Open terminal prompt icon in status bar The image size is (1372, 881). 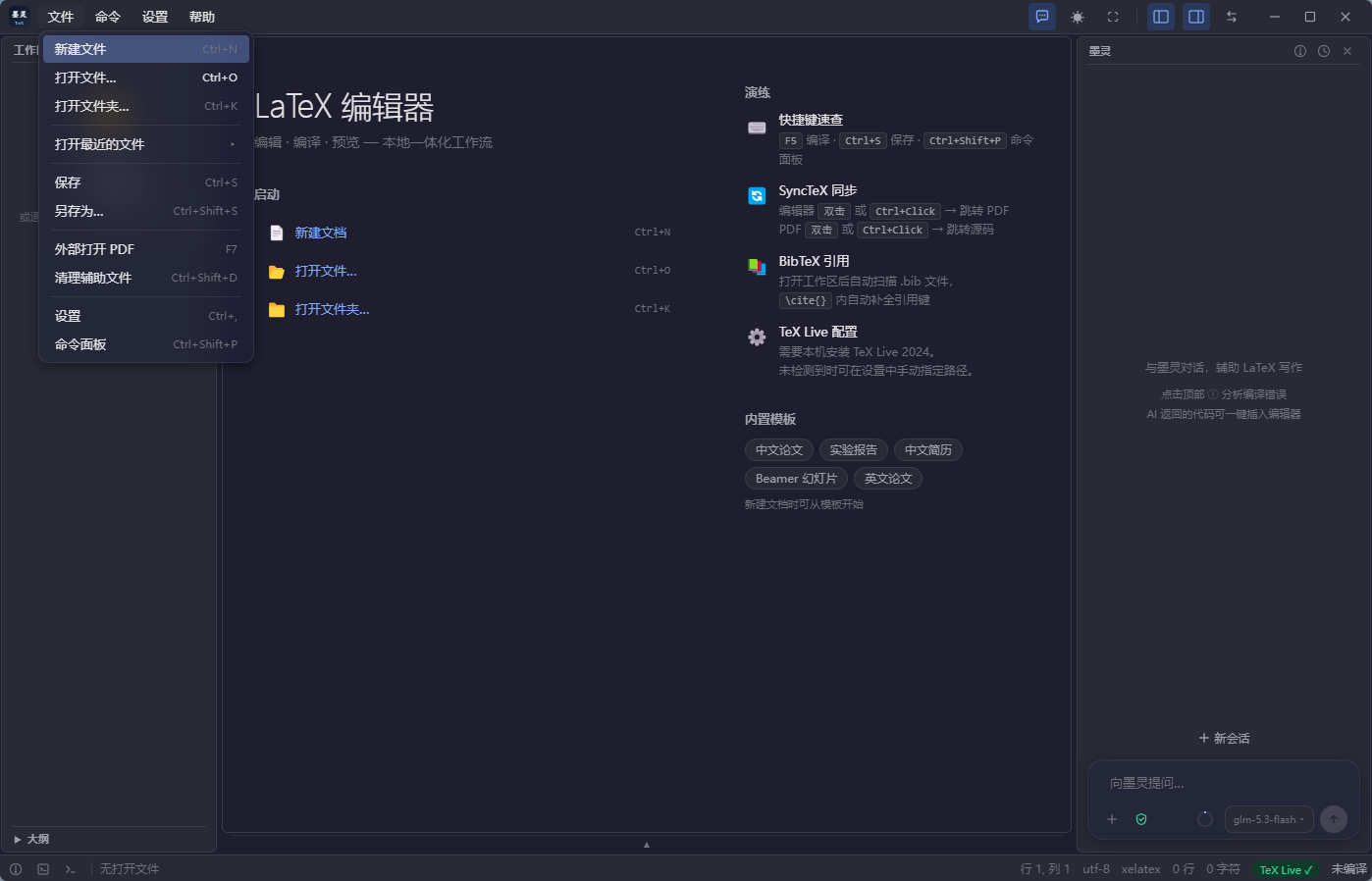71,869
